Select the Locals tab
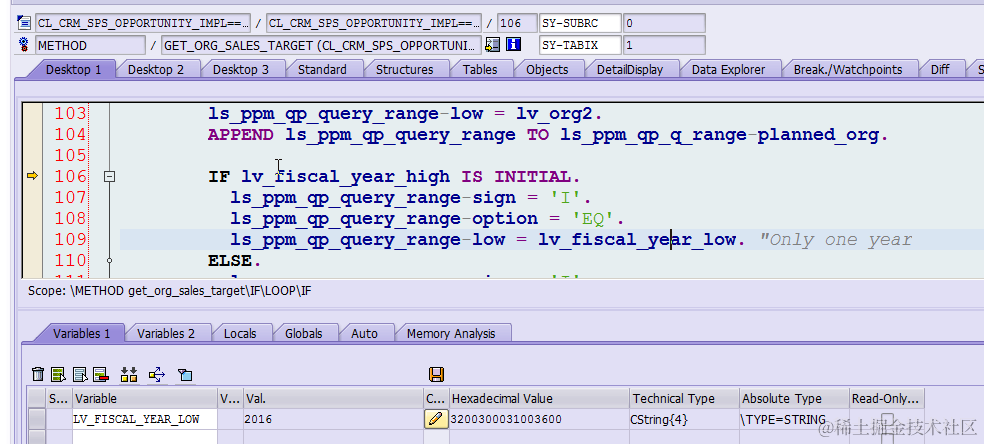 240,334
